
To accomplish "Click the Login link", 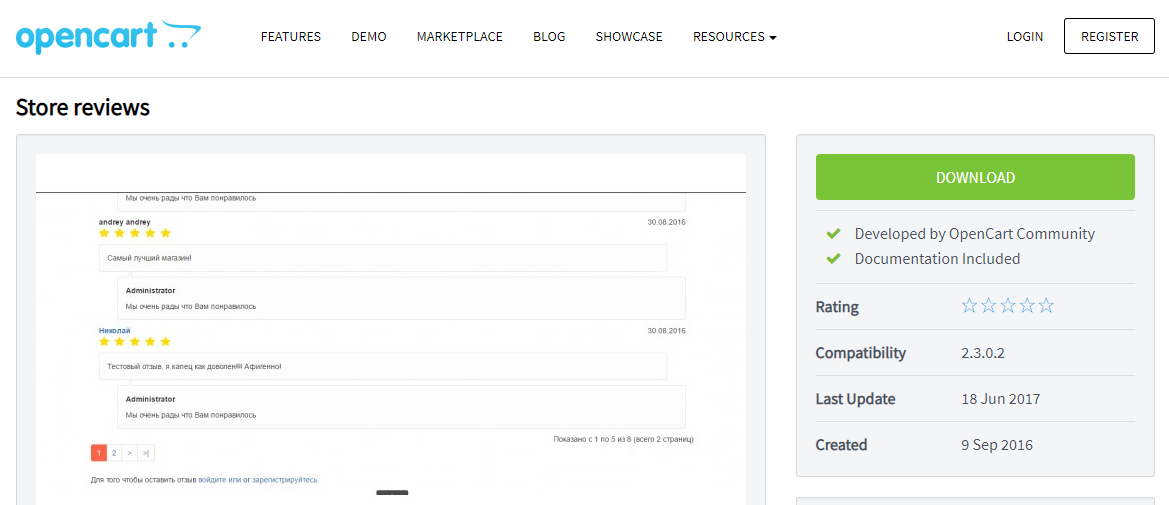I will tap(1025, 37).
